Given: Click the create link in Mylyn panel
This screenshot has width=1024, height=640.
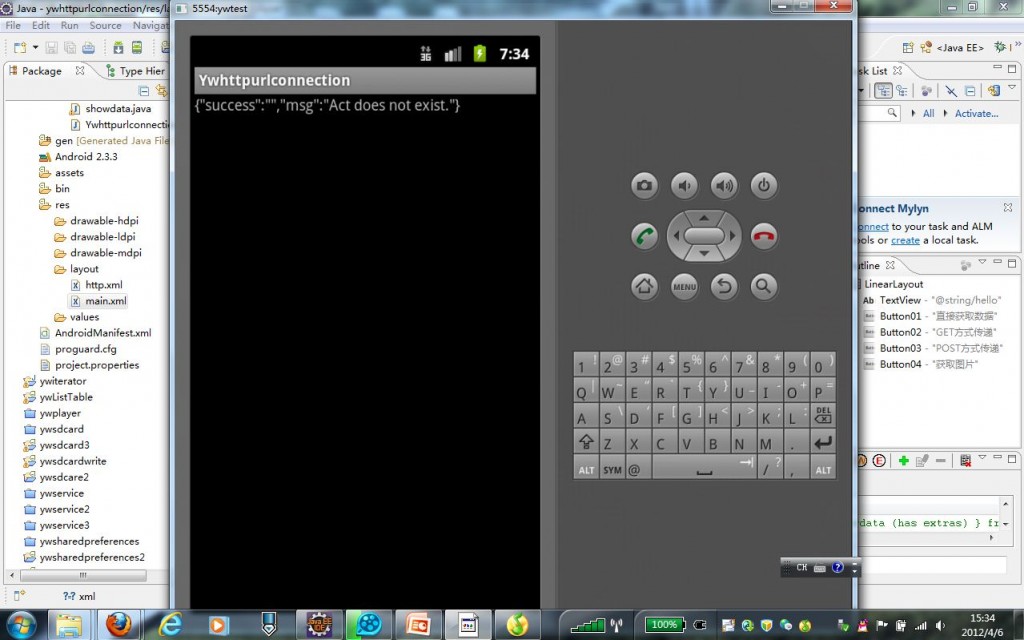Looking at the screenshot, I should 905,240.
